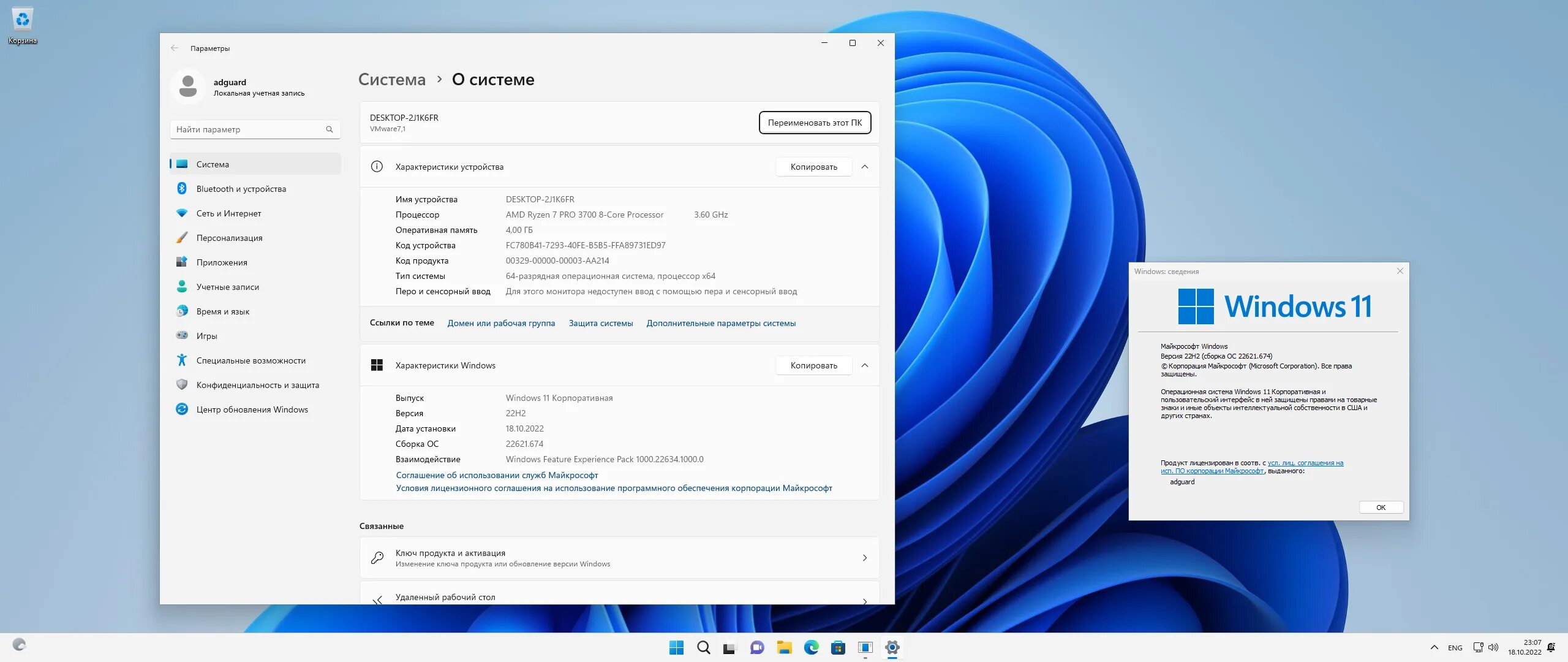Viewport: 1568px width, 662px height.
Task: Click the Microsoft Store taskbar icon
Action: (x=838, y=647)
